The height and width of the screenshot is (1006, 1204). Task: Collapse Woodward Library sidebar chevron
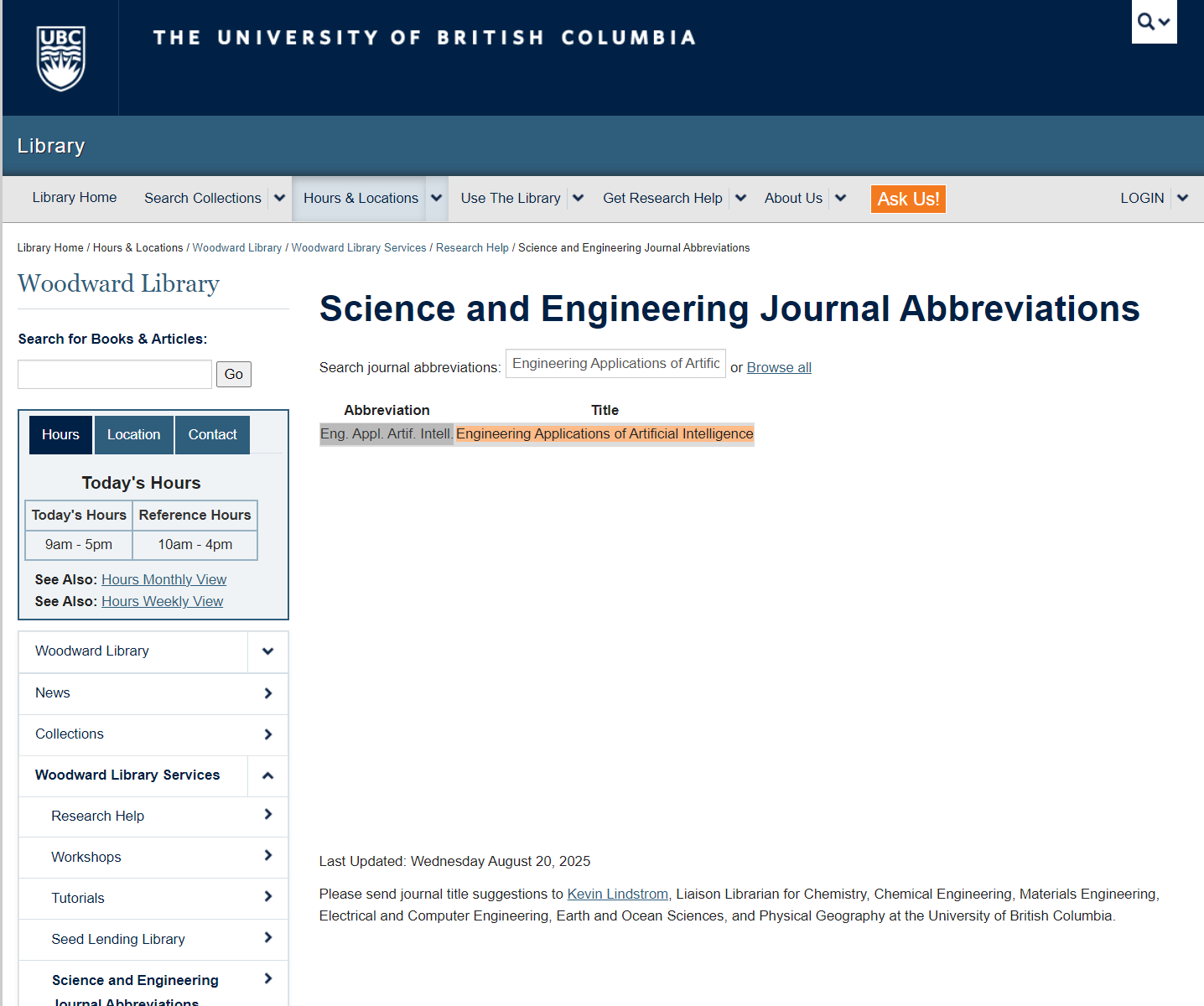pyautogui.click(x=267, y=652)
